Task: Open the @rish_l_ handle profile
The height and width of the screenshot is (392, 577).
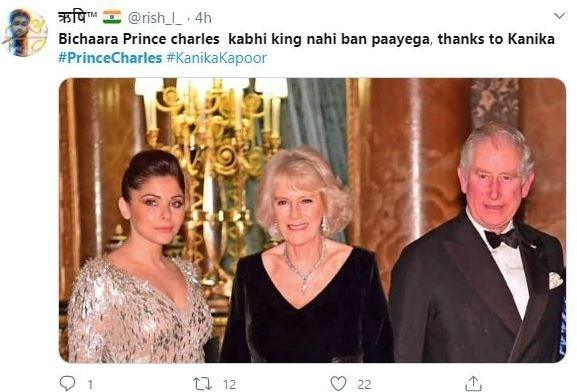Action: pos(155,18)
